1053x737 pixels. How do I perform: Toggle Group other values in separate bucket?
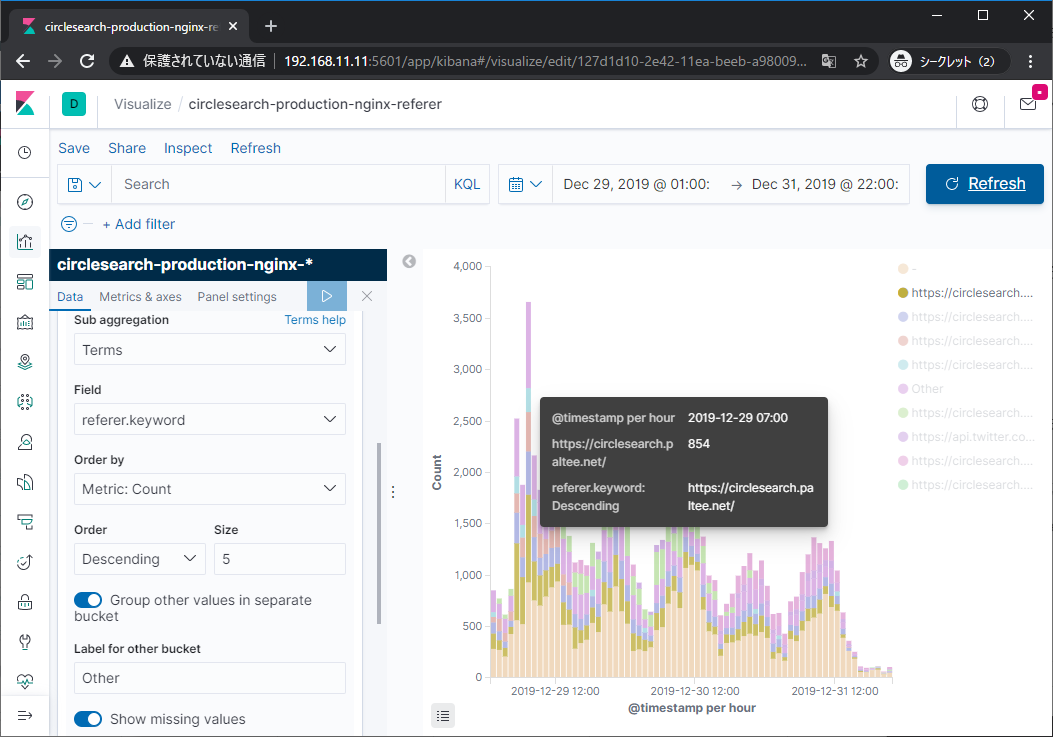click(x=89, y=600)
